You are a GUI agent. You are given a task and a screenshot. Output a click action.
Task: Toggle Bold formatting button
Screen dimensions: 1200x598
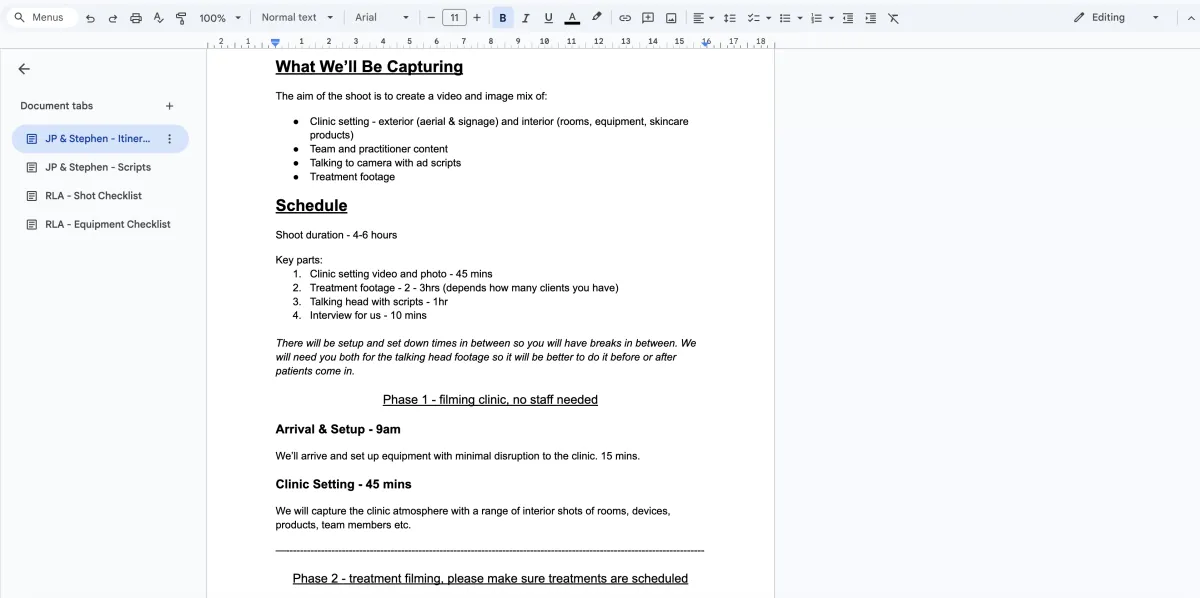(x=503, y=18)
